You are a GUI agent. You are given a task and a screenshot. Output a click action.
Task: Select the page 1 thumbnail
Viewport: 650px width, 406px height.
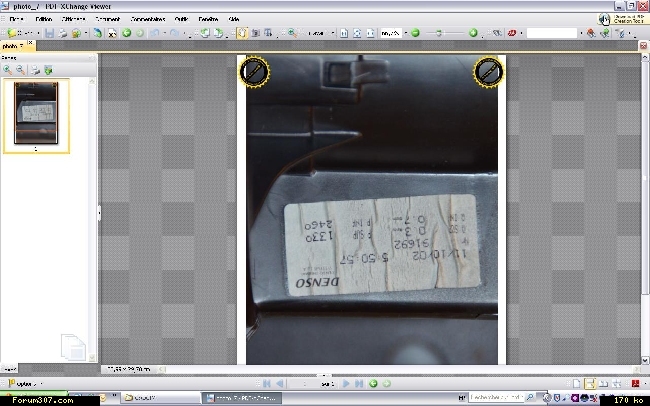pyautogui.click(x=36, y=113)
